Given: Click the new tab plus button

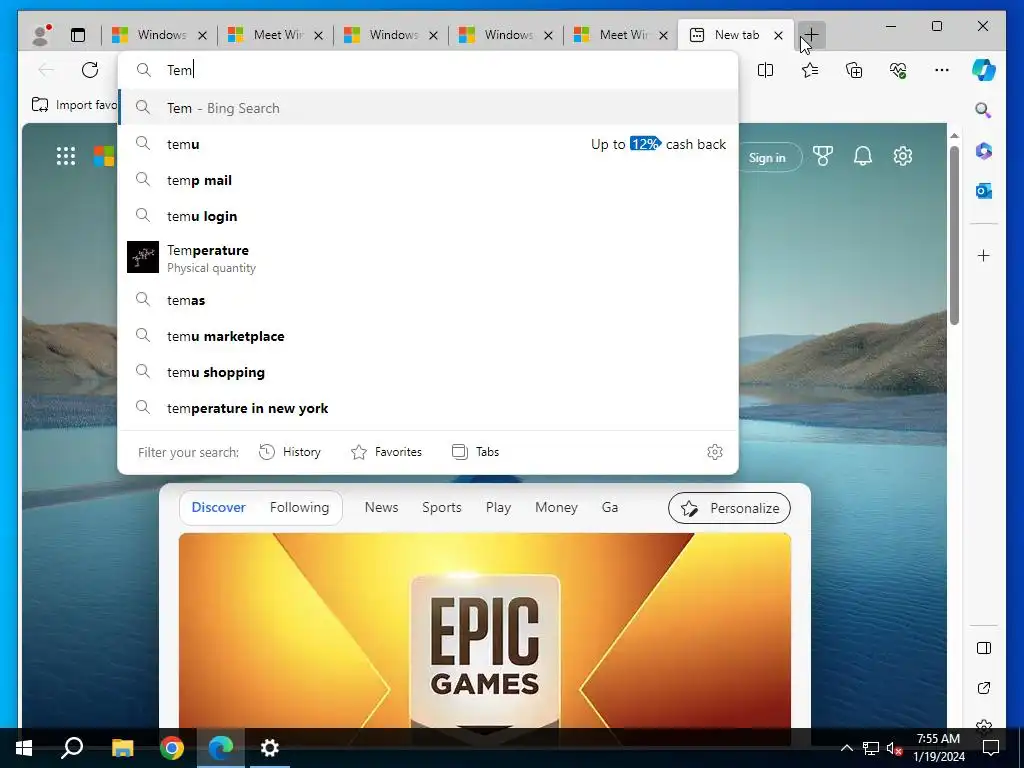Looking at the screenshot, I should point(811,35).
